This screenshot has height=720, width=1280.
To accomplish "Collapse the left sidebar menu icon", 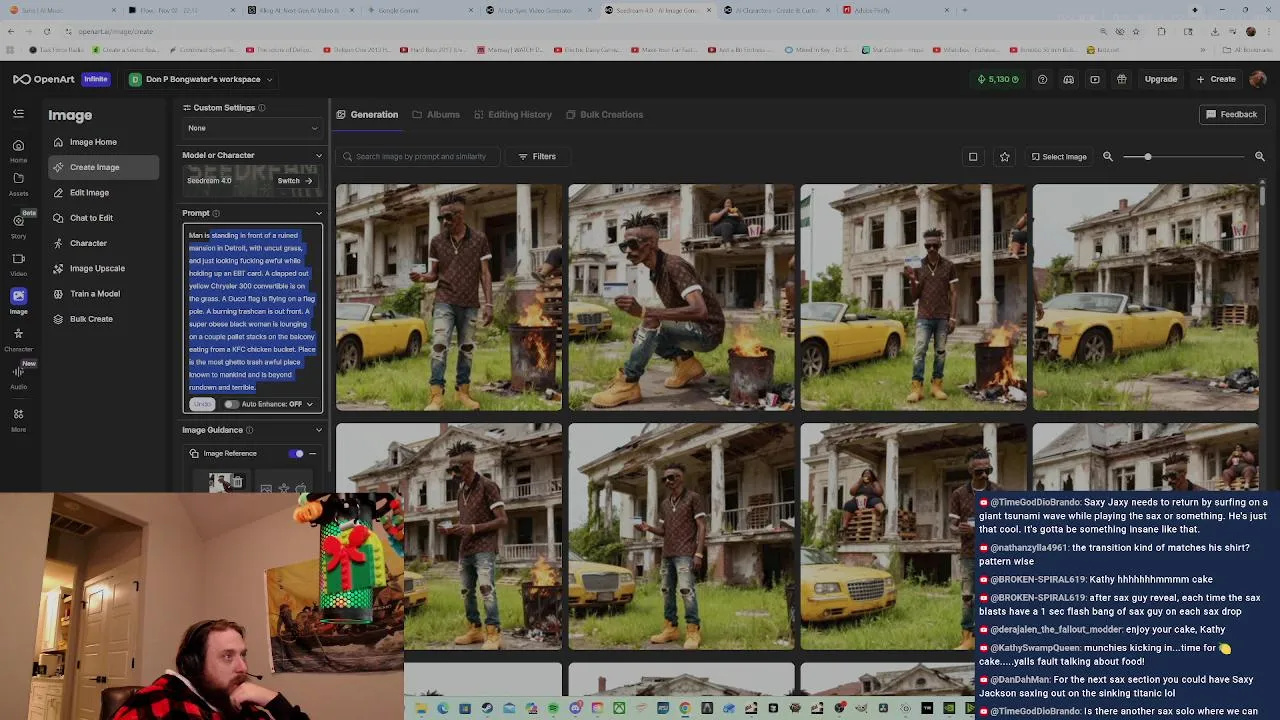I will click(18, 114).
